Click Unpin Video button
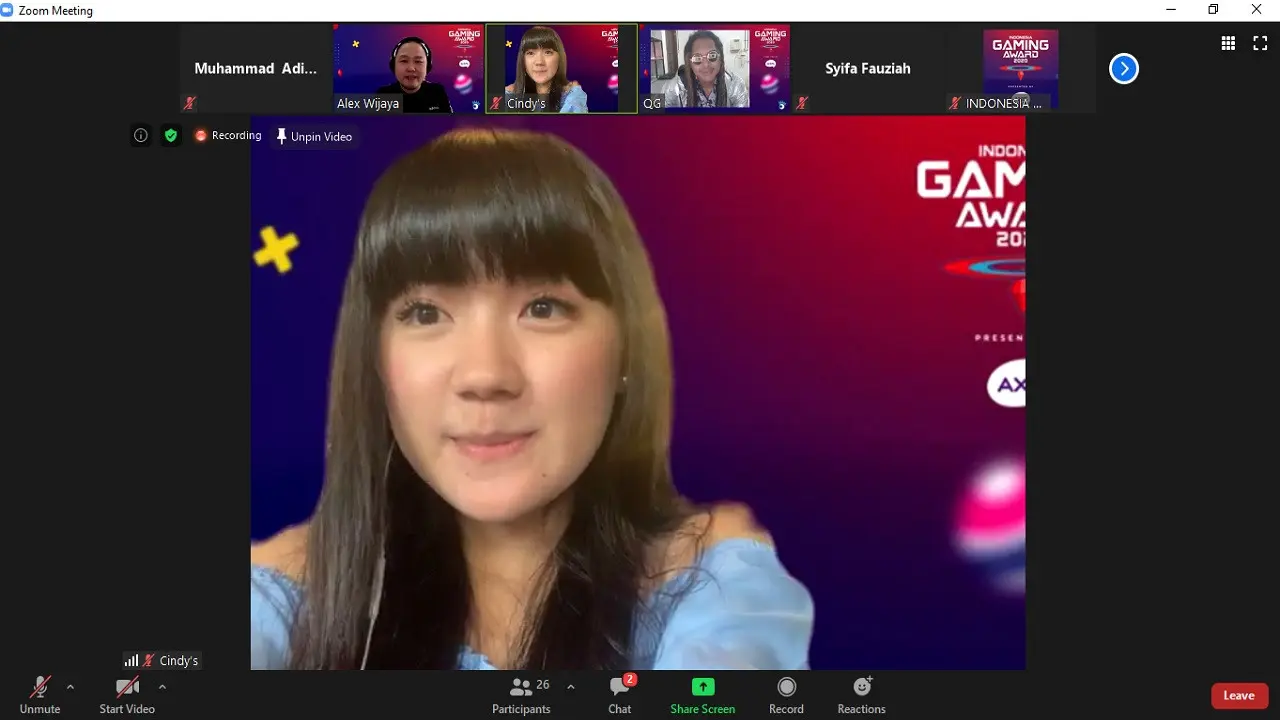The height and width of the screenshot is (720, 1280). point(314,136)
